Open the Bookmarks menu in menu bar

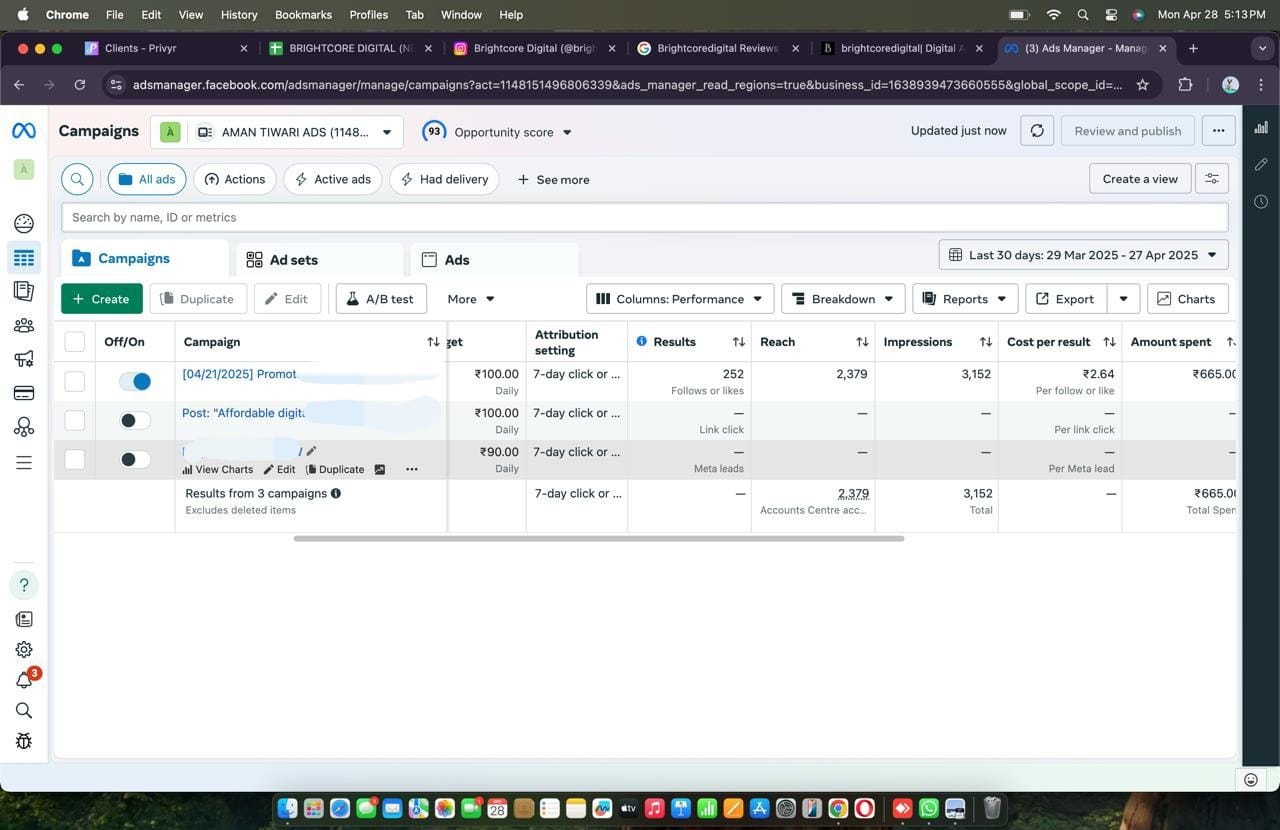point(303,15)
